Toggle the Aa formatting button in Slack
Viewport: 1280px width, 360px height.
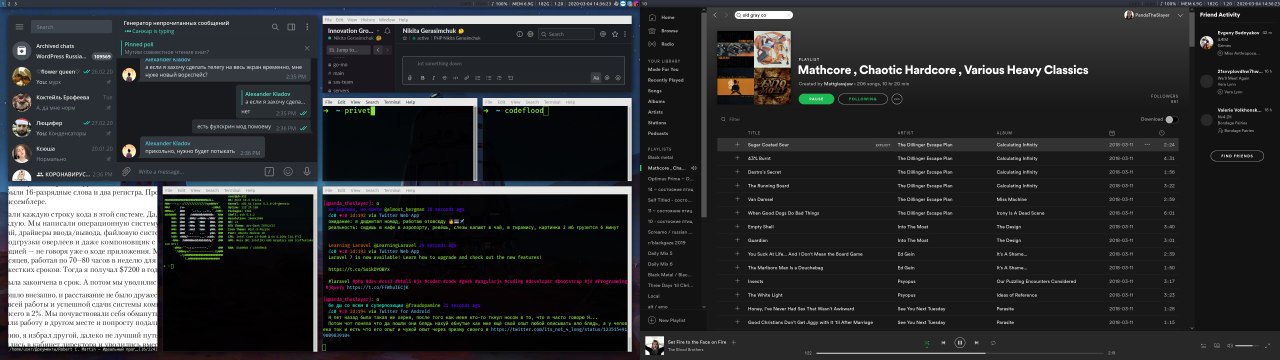596,78
